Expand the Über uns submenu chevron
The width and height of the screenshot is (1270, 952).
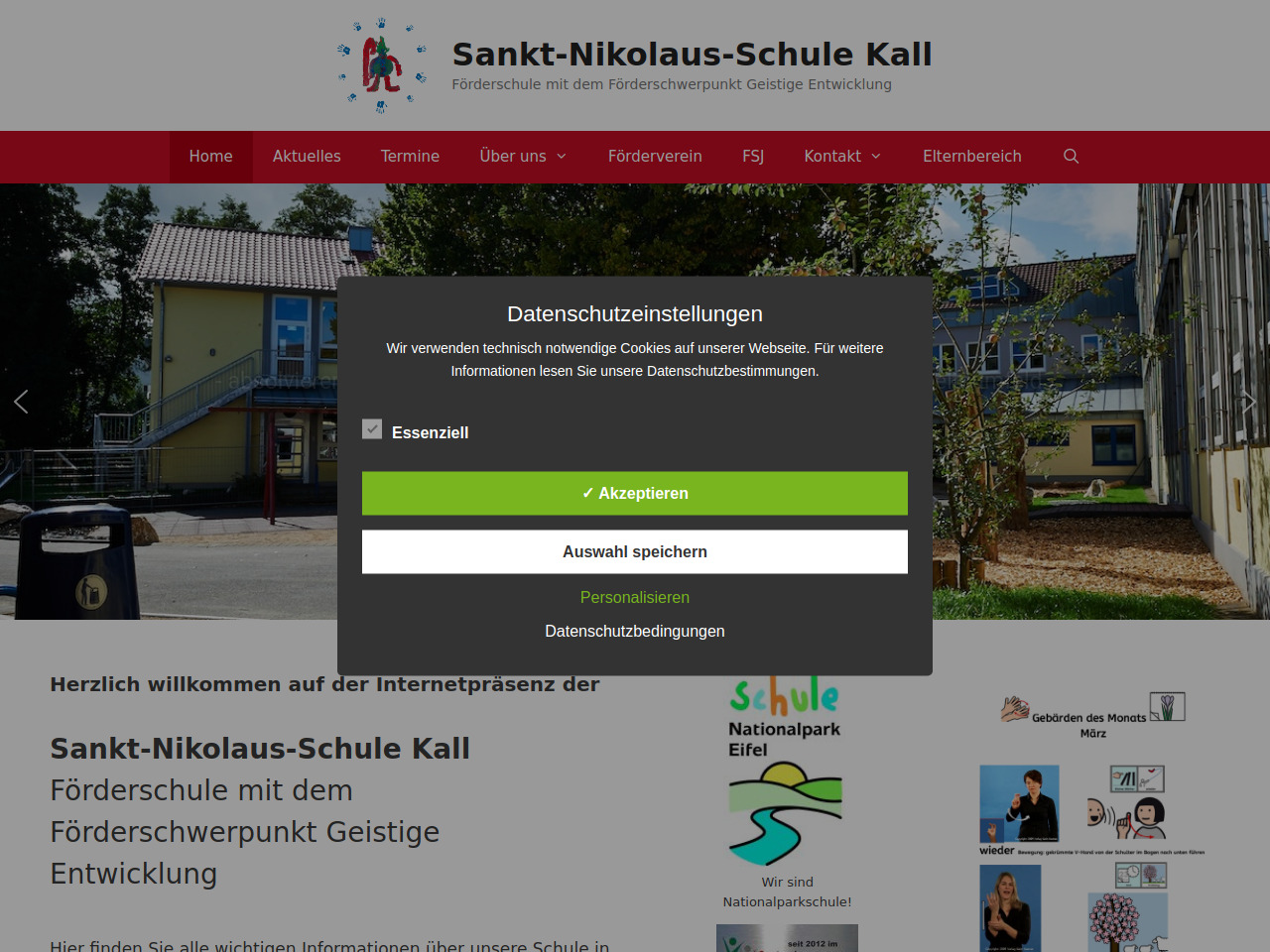(562, 157)
